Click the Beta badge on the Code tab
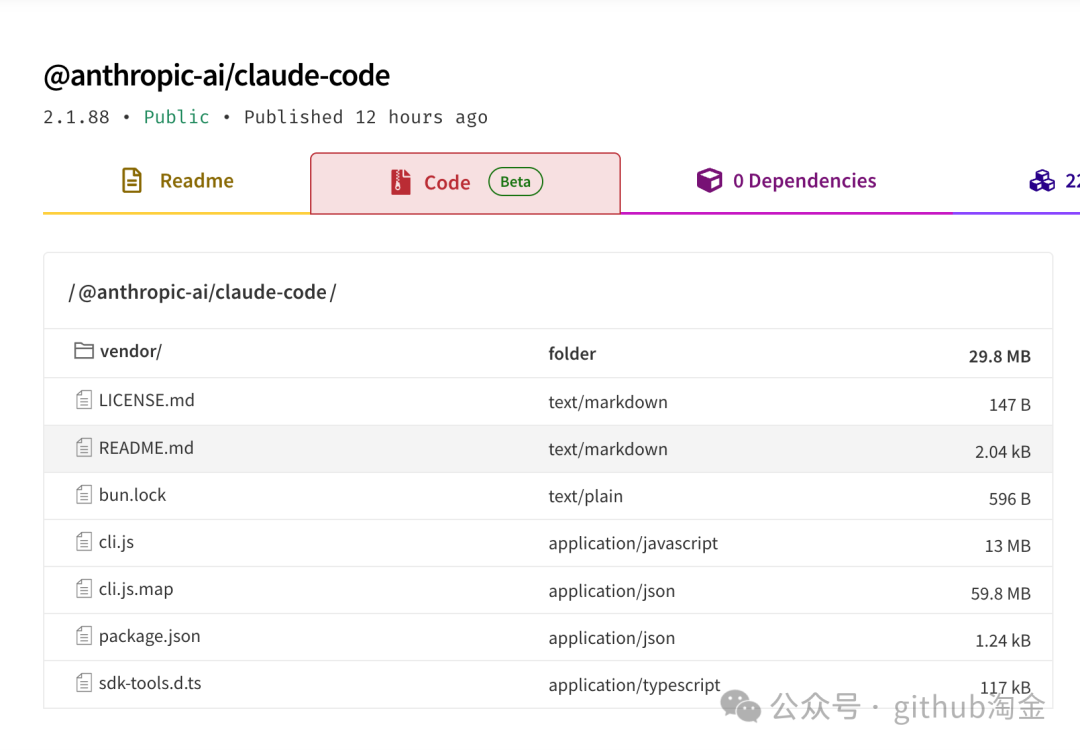This screenshot has height=750, width=1080. 515,181
